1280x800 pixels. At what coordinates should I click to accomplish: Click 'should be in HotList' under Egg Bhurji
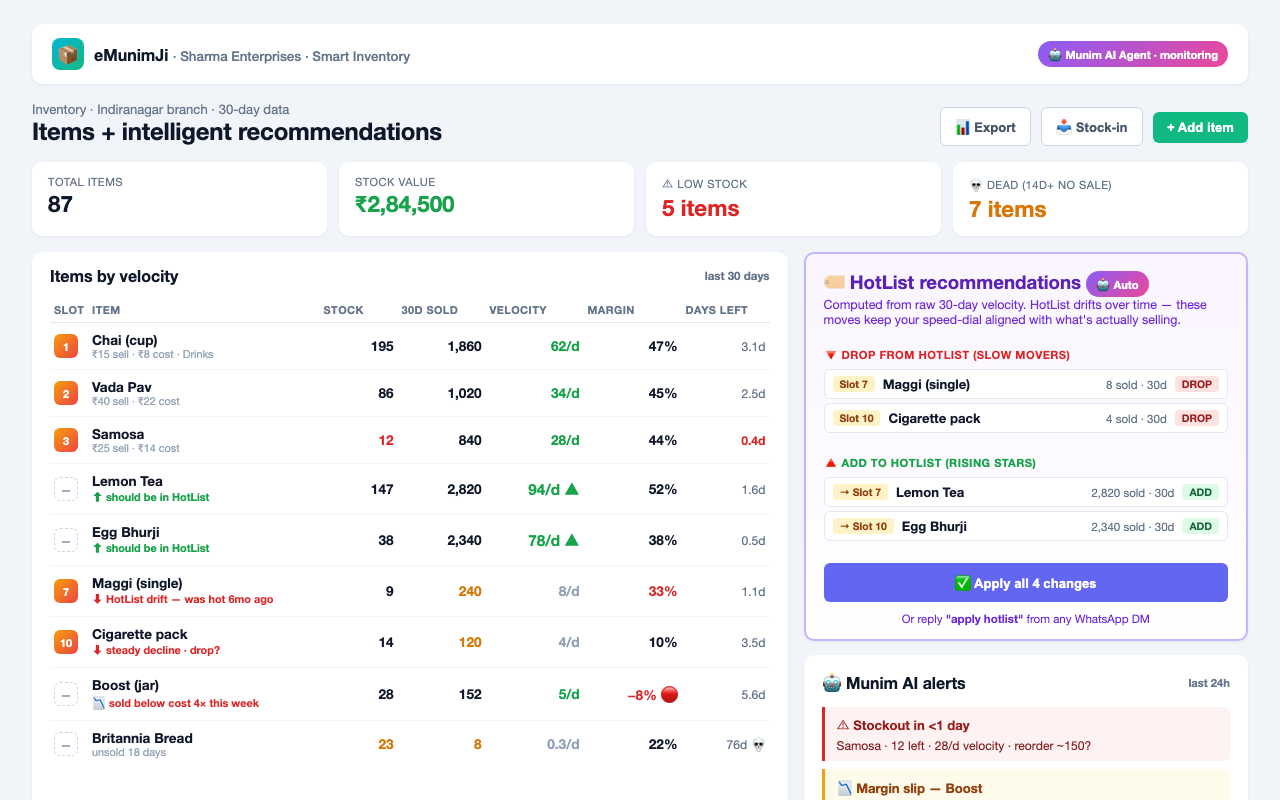click(151, 548)
